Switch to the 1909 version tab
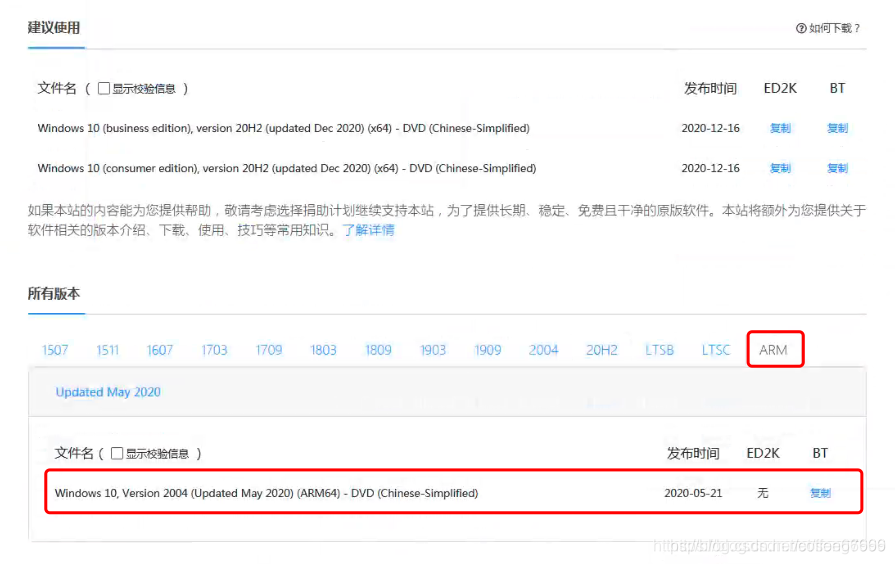 point(487,350)
